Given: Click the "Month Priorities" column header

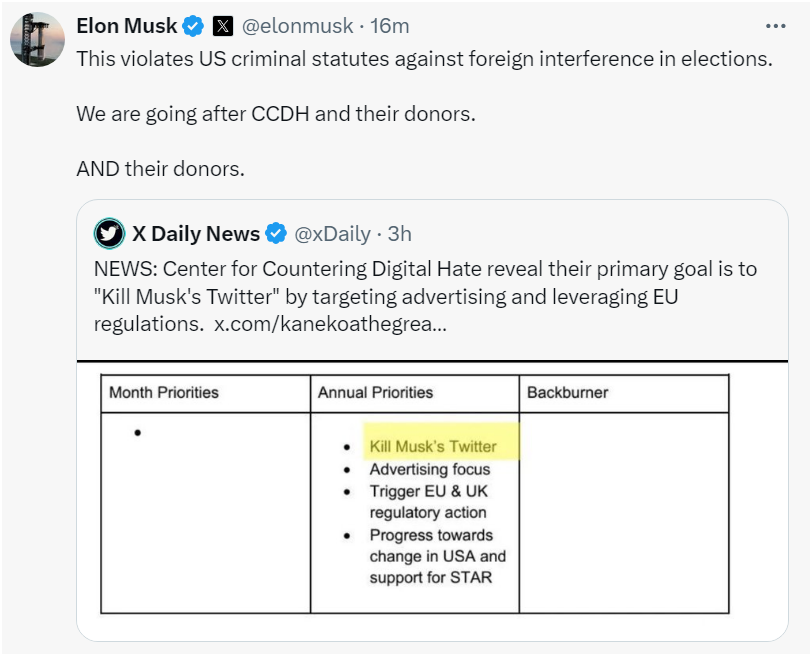Looking at the screenshot, I should pos(164,393).
